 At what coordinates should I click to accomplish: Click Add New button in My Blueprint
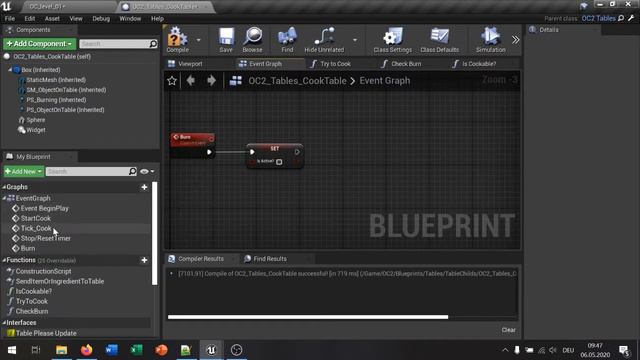click(x=24, y=171)
